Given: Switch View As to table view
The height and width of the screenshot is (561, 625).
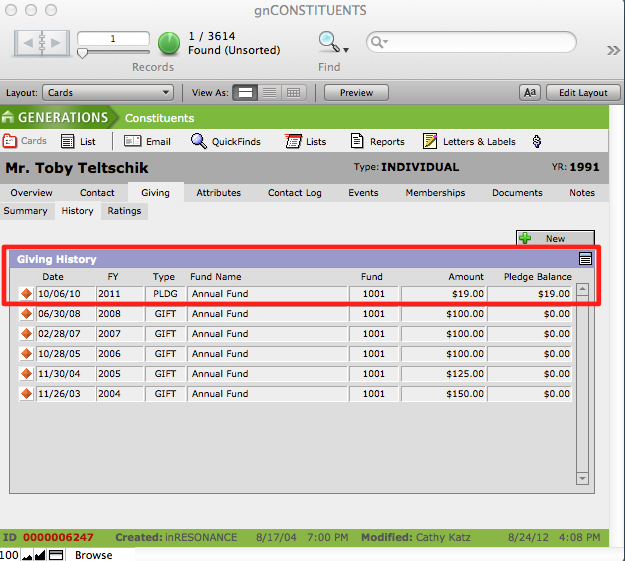Looking at the screenshot, I should pos(293,93).
